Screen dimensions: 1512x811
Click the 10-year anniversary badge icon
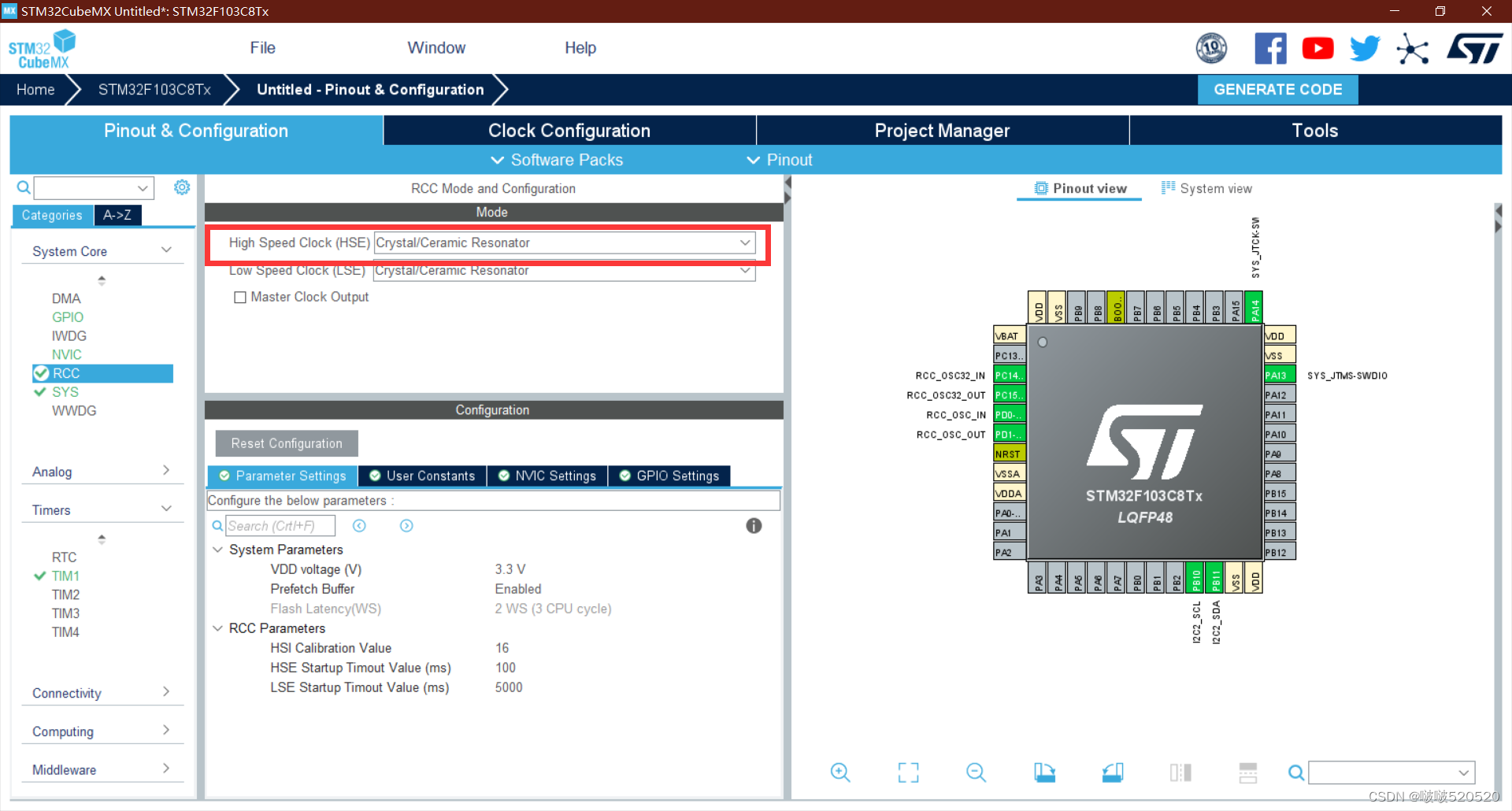(x=1211, y=49)
